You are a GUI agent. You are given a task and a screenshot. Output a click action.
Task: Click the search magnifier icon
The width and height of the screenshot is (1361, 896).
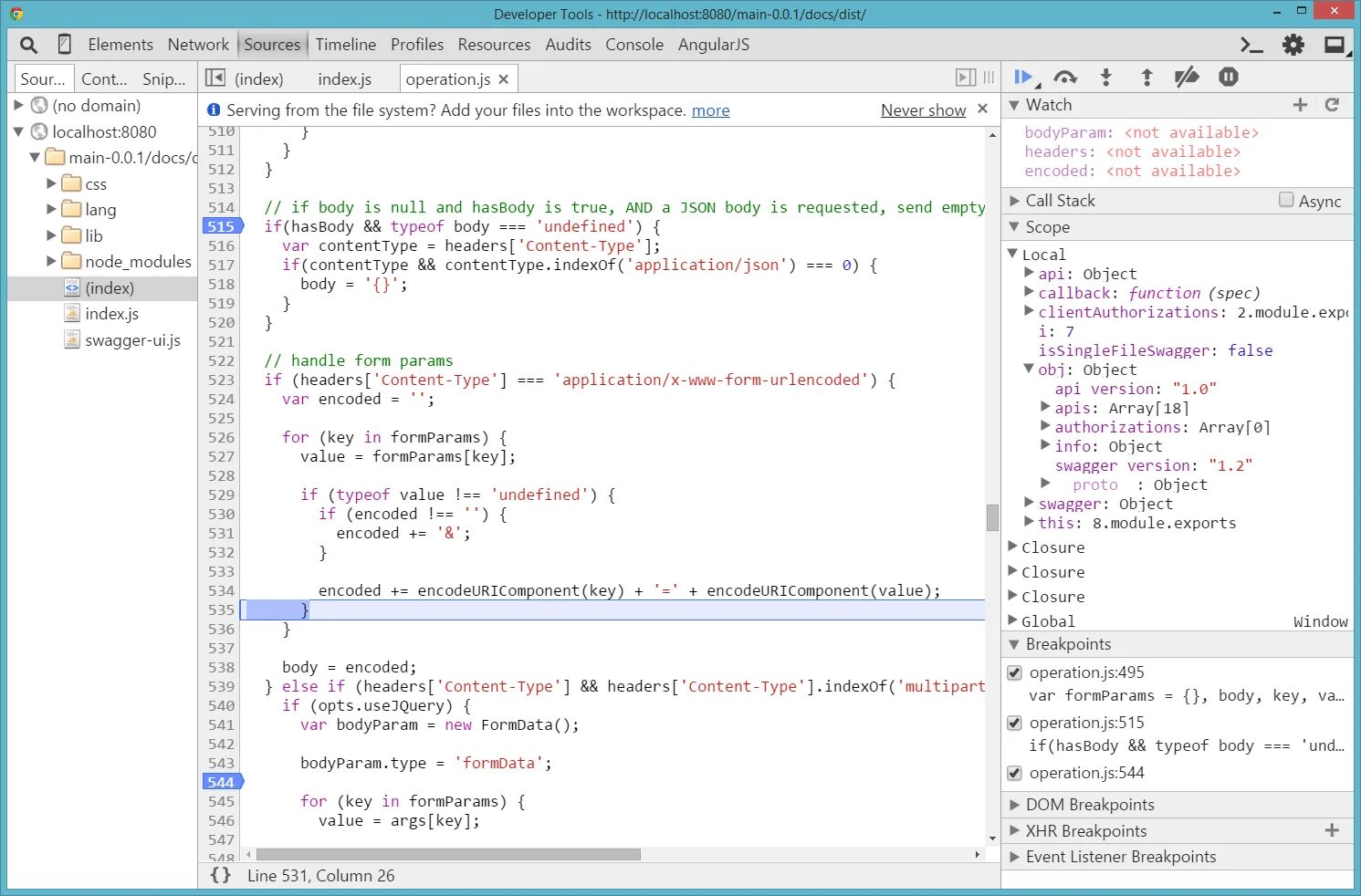28,45
